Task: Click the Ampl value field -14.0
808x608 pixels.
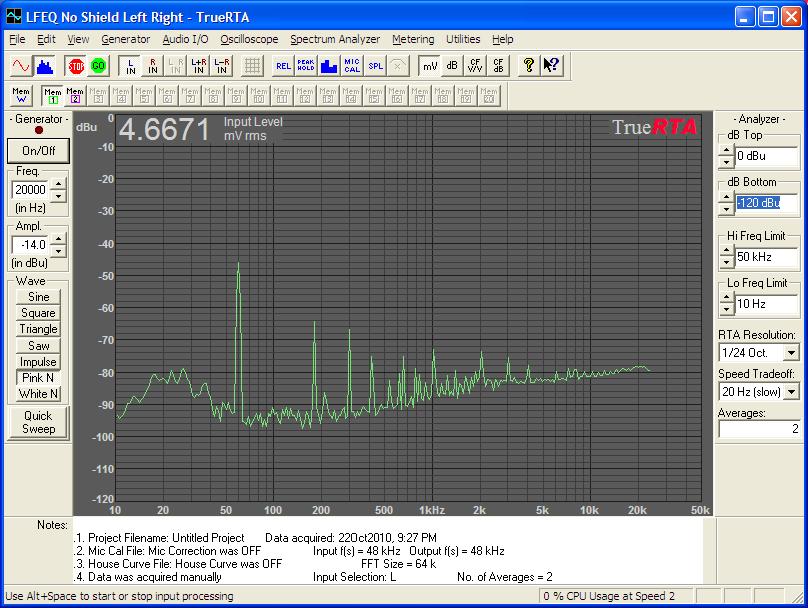Action: [31, 245]
